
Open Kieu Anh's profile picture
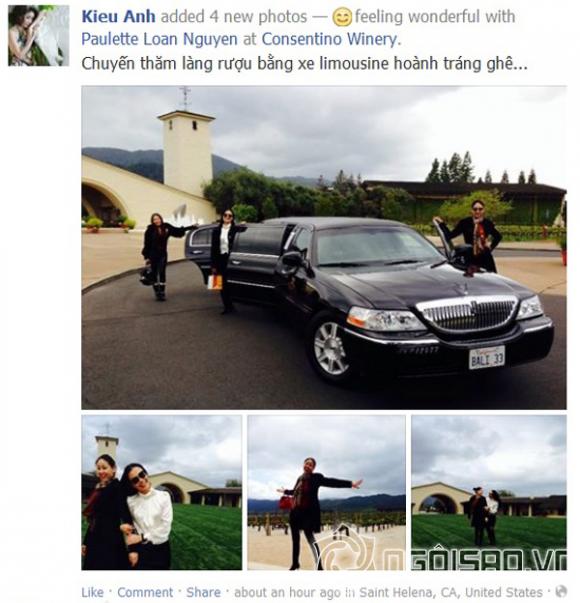38,35
